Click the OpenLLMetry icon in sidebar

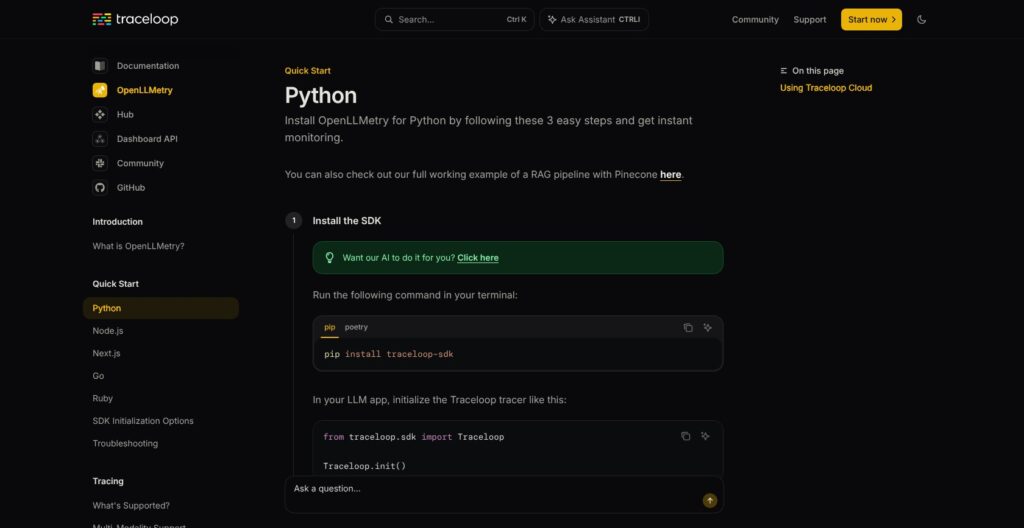pyautogui.click(x=100, y=90)
